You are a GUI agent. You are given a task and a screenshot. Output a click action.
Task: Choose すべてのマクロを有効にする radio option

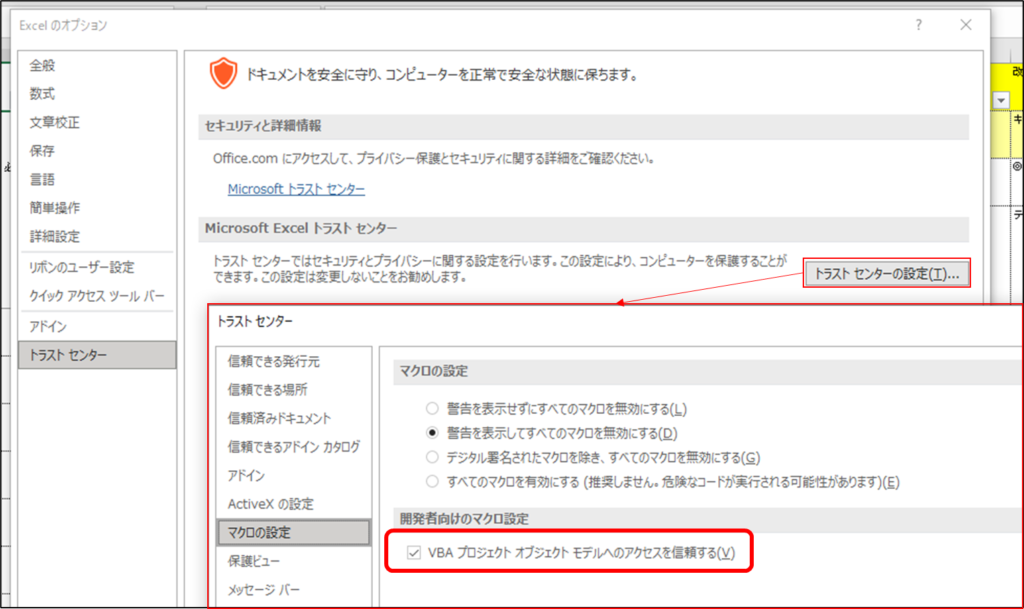[432, 482]
